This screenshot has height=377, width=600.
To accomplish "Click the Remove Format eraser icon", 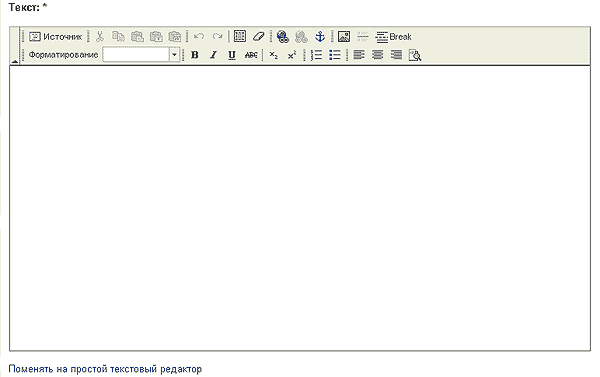I will (x=259, y=36).
